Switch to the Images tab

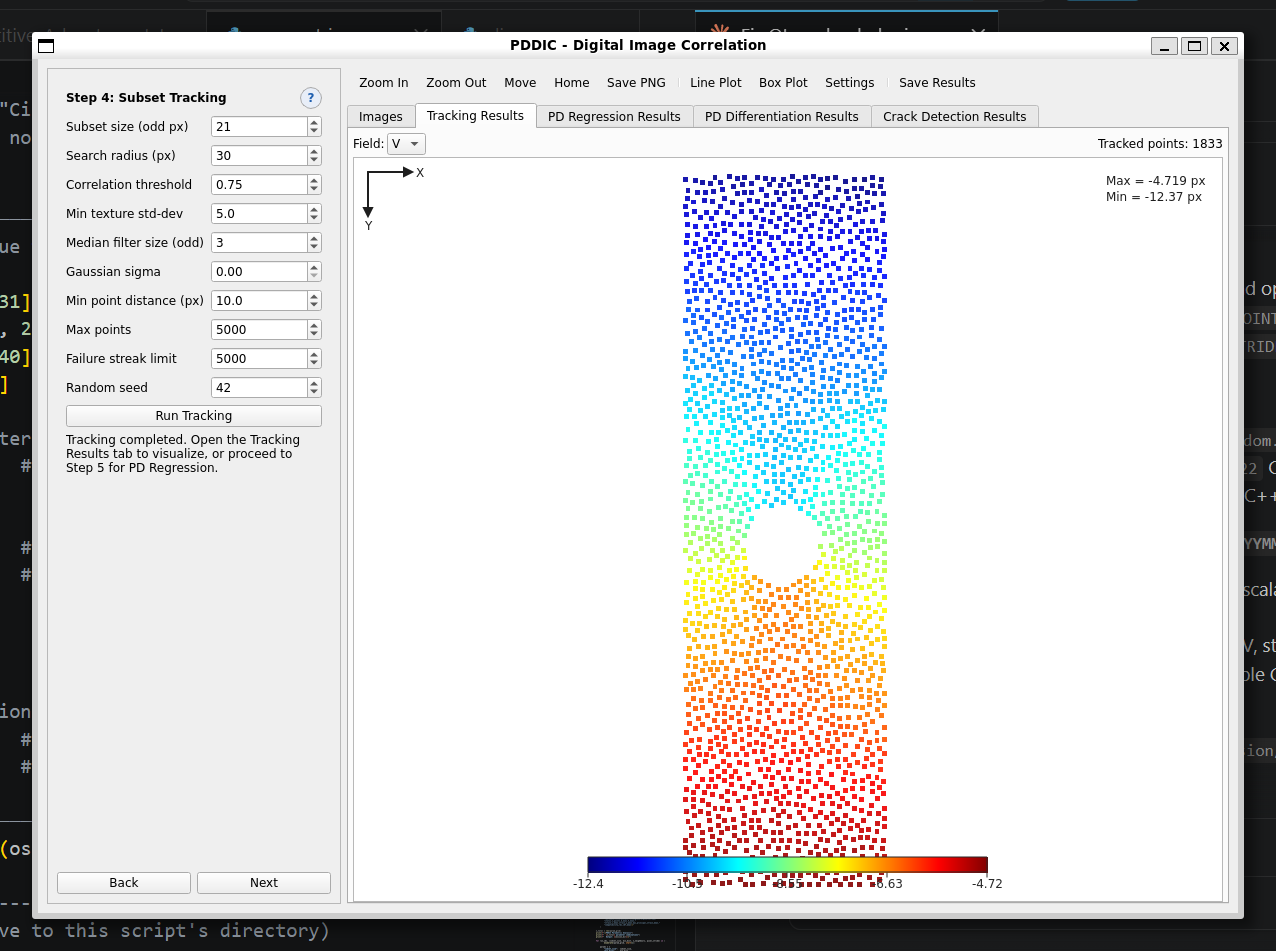[x=381, y=117]
